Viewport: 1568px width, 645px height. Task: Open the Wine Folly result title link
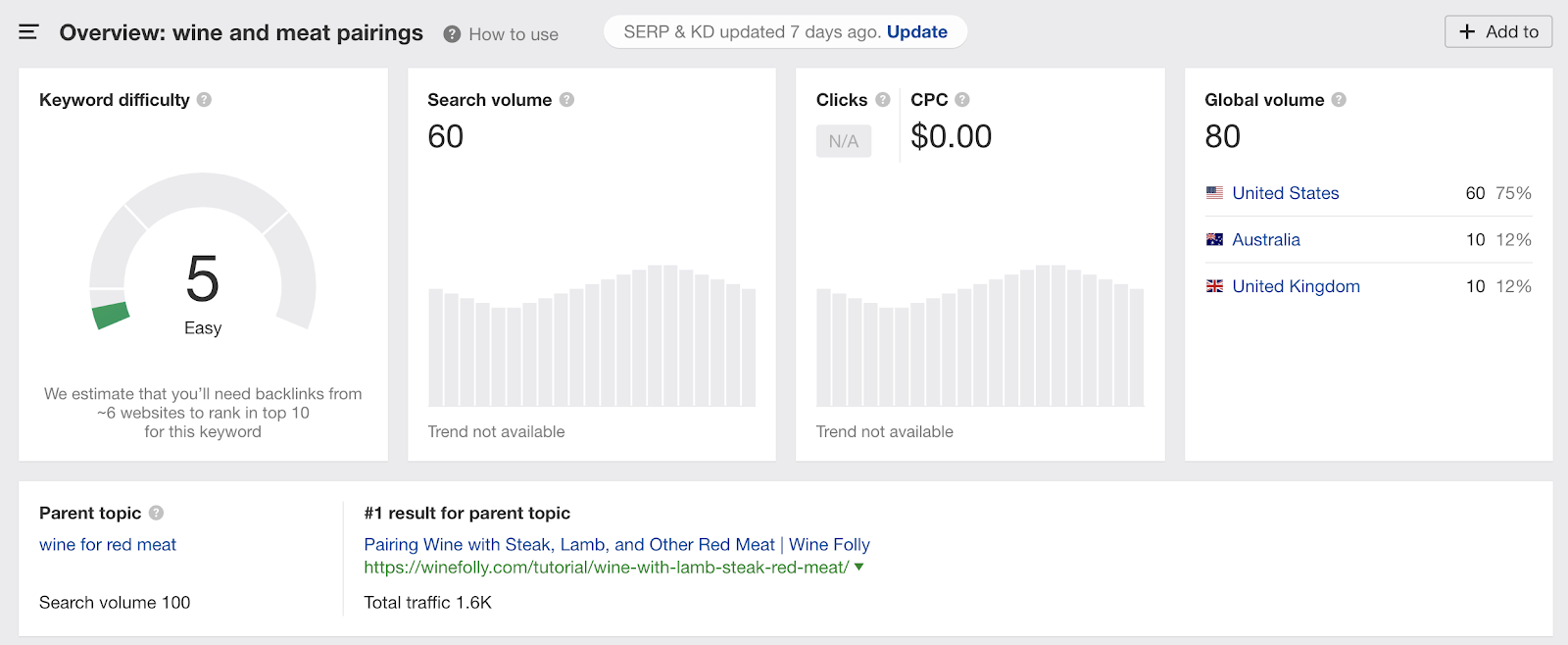[616, 544]
